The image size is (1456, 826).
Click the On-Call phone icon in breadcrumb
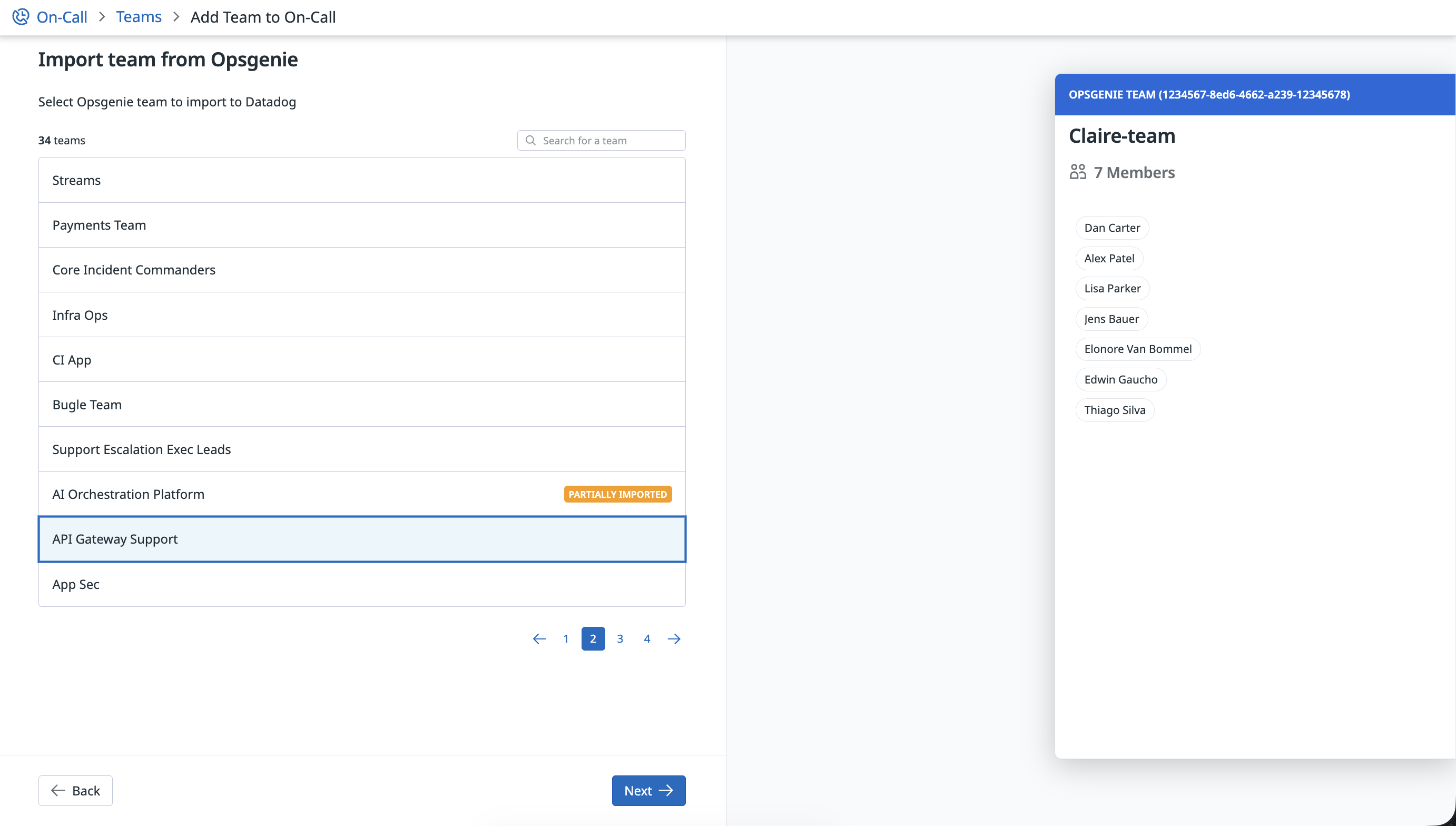click(21, 16)
